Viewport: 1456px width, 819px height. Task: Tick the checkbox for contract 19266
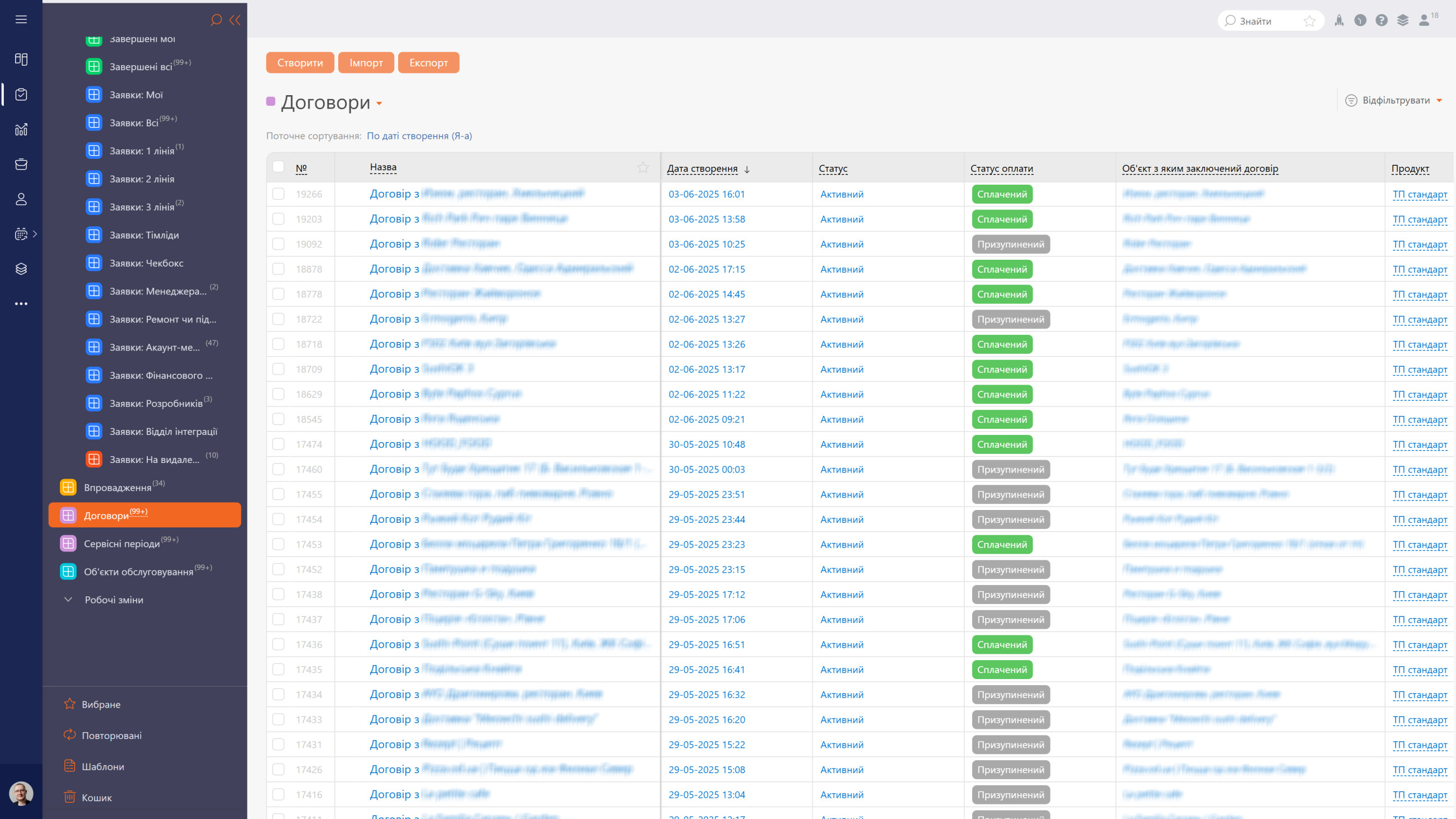click(x=278, y=194)
